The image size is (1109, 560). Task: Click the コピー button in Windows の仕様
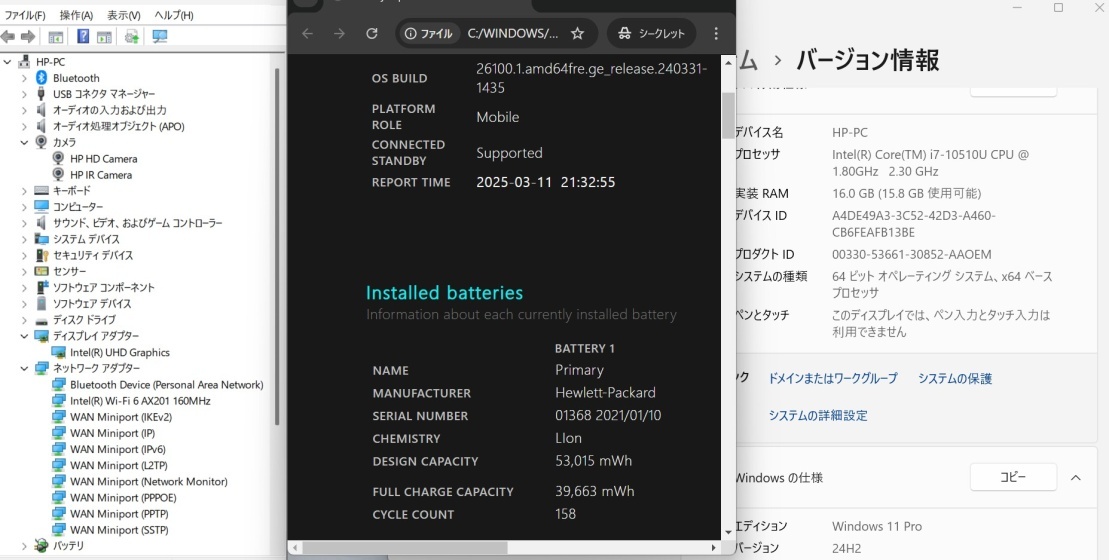click(1013, 477)
